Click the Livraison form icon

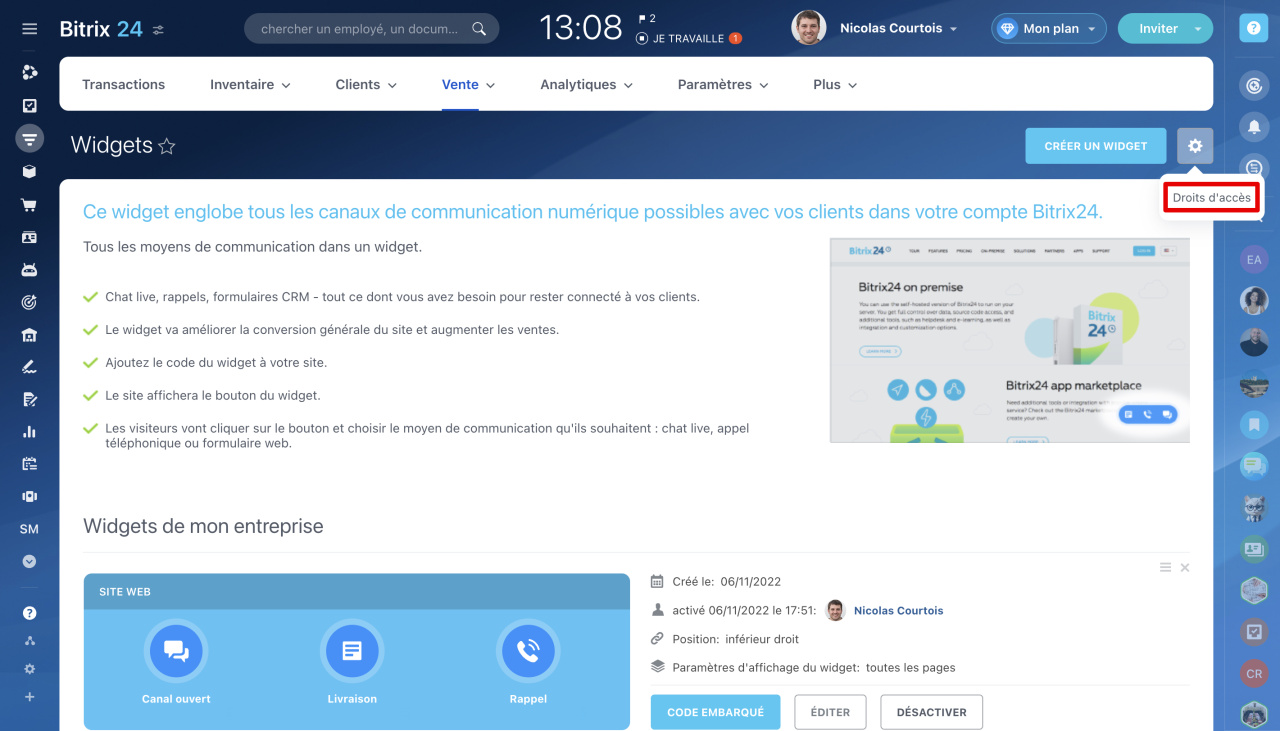(x=352, y=651)
